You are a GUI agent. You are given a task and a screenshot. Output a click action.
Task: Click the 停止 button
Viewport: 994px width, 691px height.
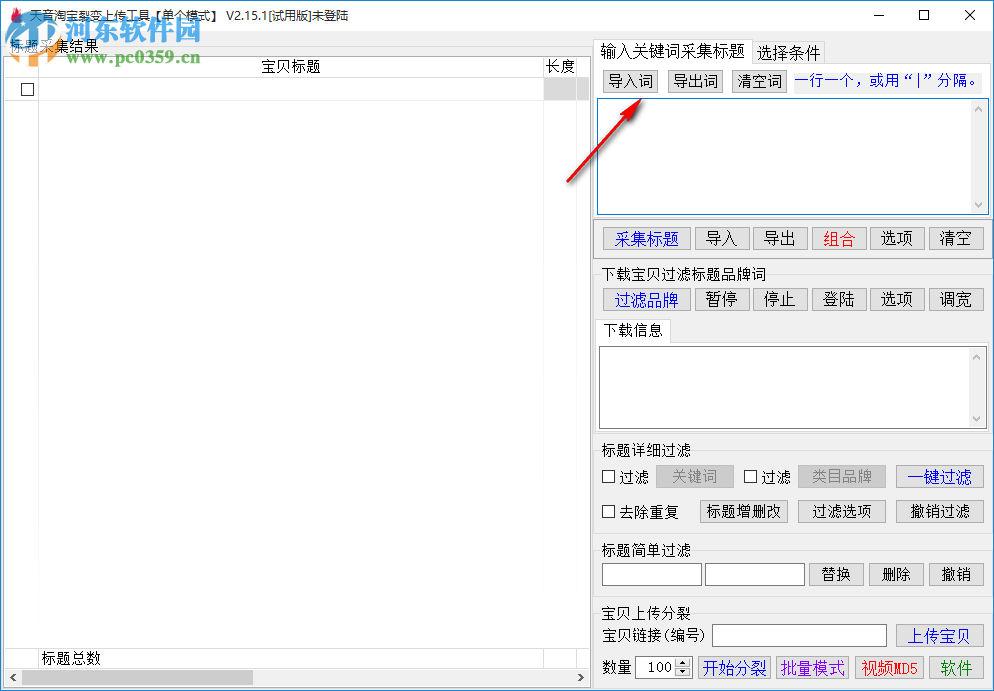[780, 299]
